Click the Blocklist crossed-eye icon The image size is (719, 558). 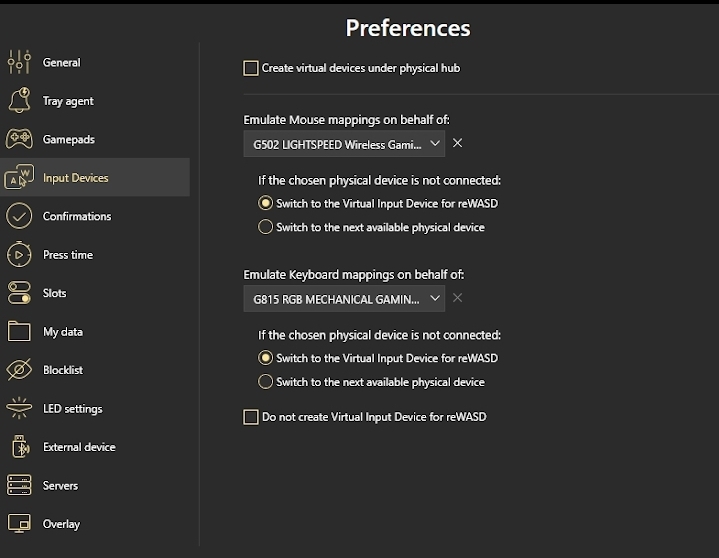click(19, 370)
